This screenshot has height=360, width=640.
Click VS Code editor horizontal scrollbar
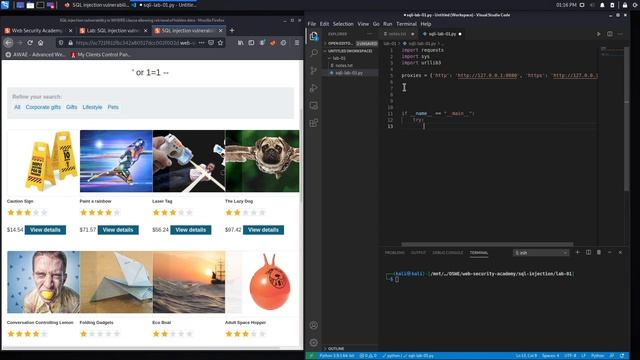tap(487, 244)
